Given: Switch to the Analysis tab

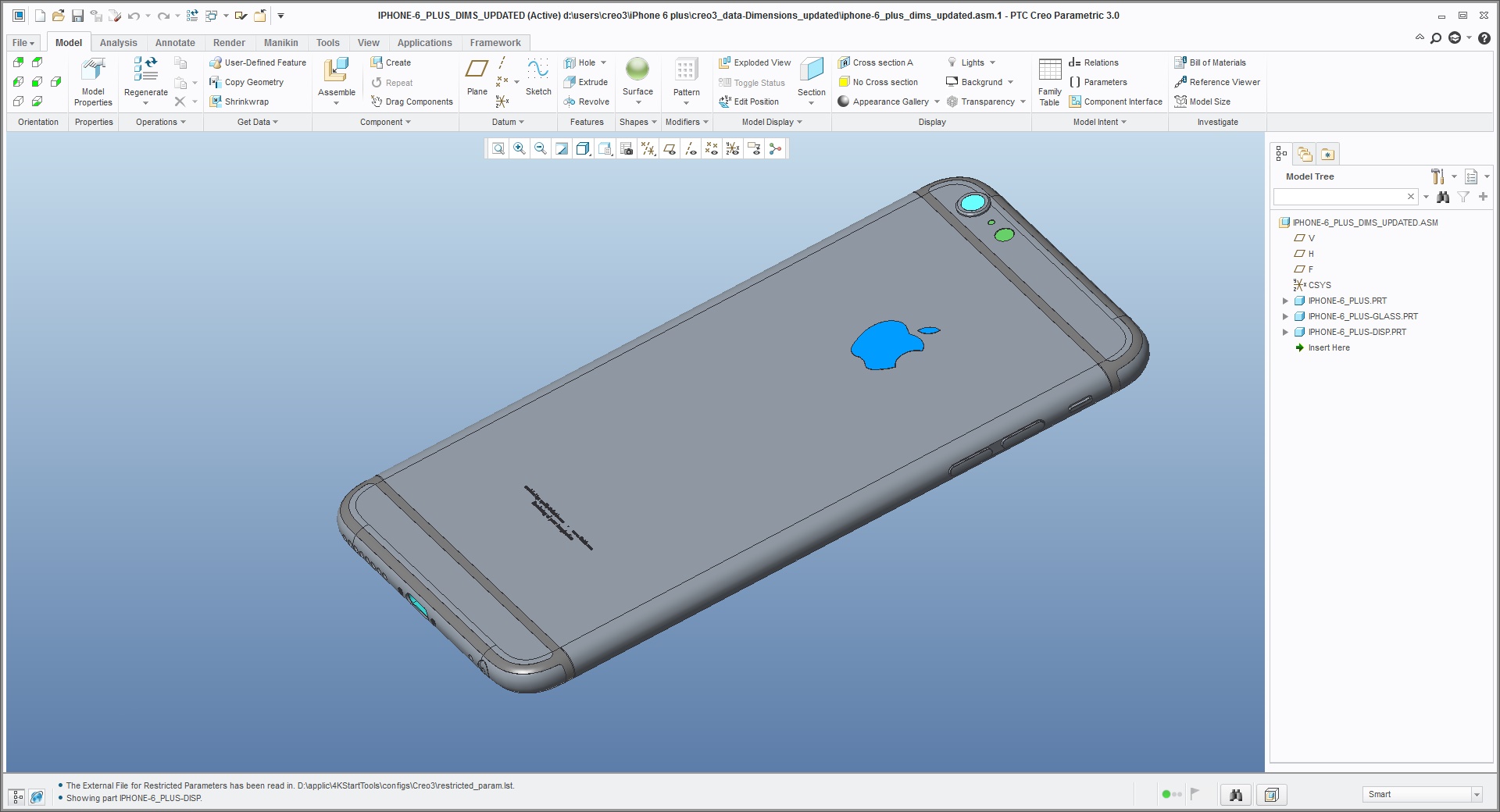Looking at the screenshot, I should tap(118, 43).
